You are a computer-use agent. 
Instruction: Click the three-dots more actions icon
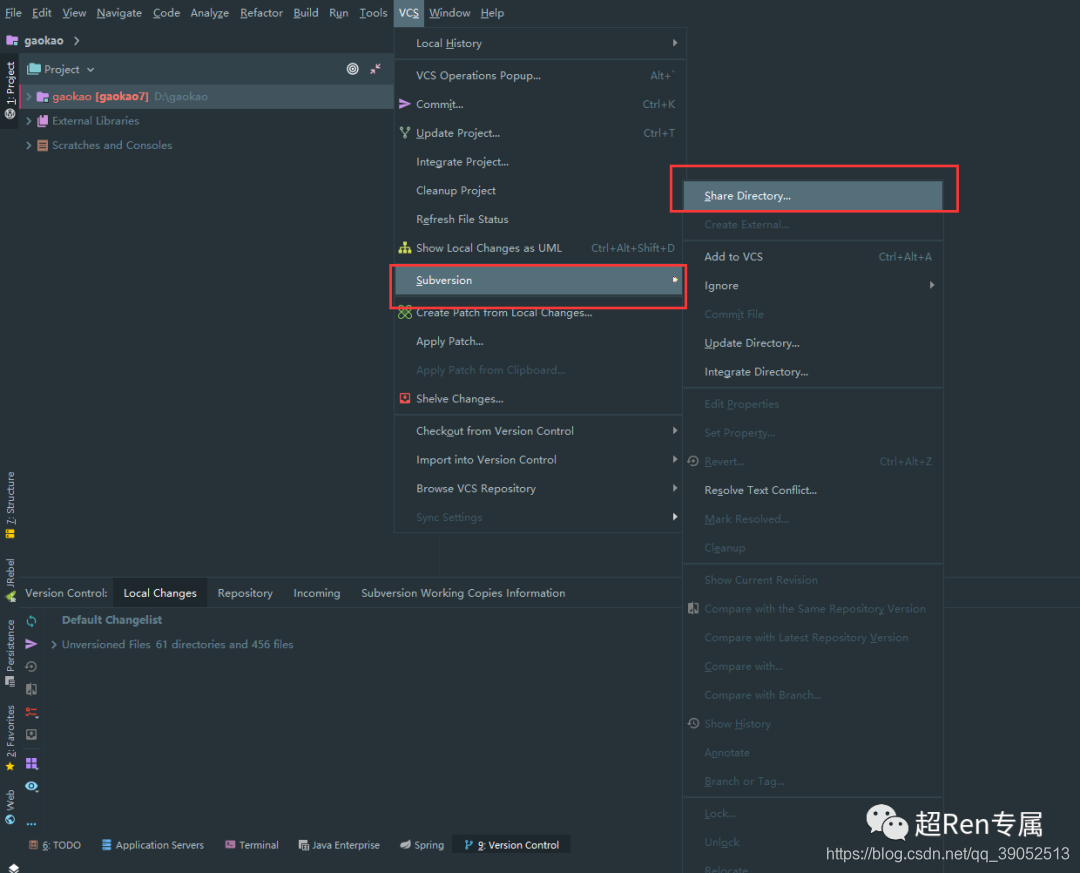(32, 823)
